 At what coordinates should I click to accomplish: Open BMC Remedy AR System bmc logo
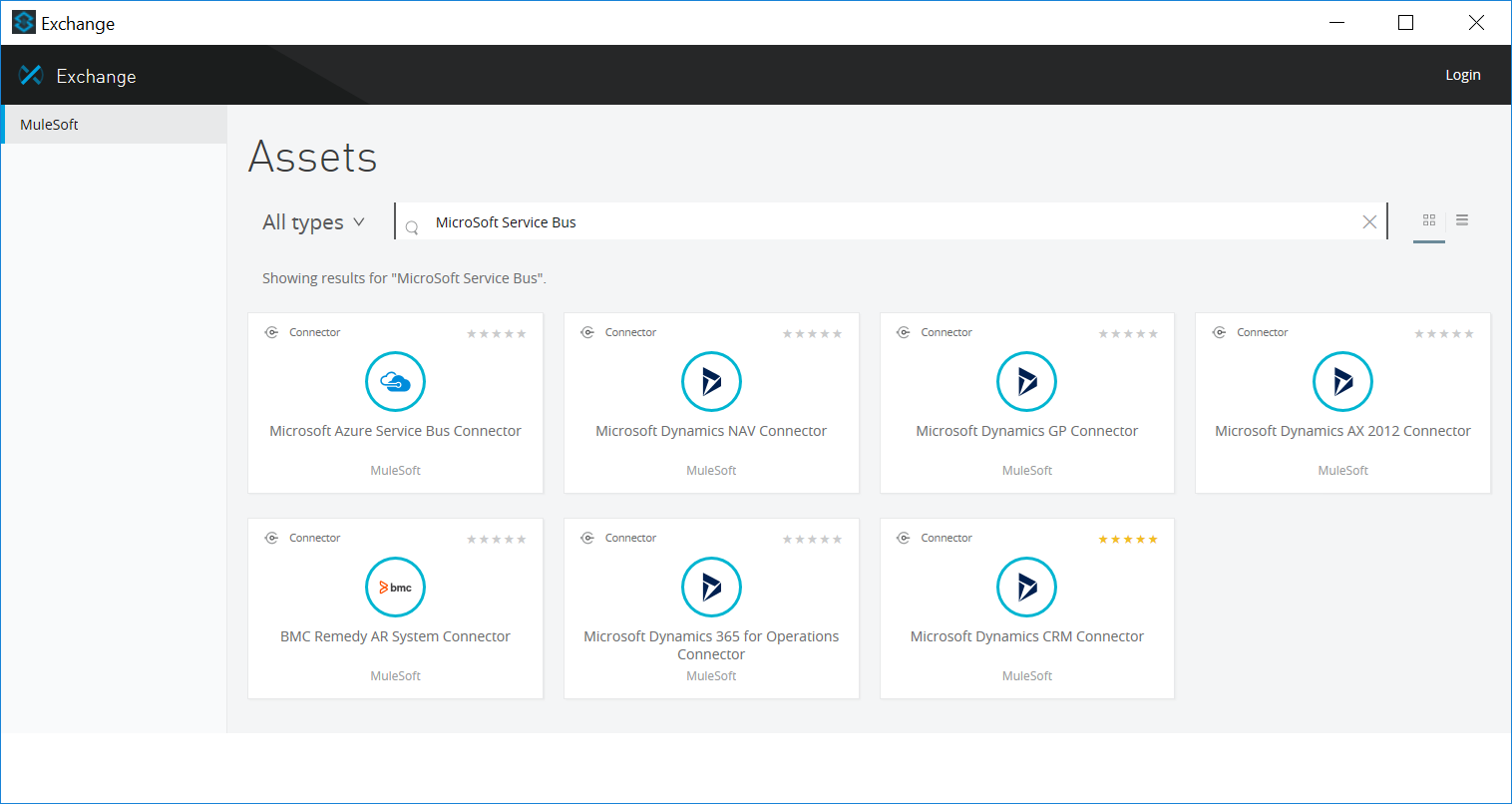point(396,588)
